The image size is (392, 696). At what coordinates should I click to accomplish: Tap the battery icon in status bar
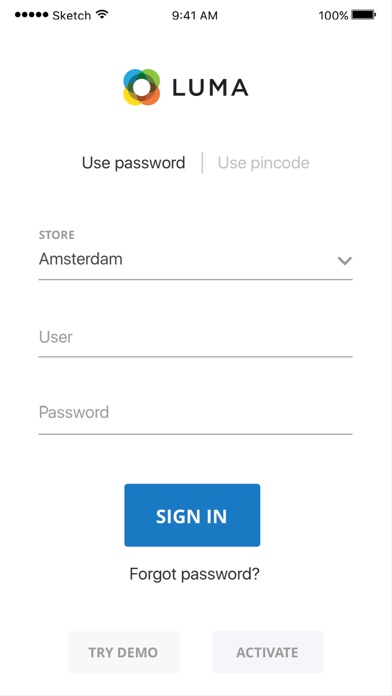tap(364, 15)
